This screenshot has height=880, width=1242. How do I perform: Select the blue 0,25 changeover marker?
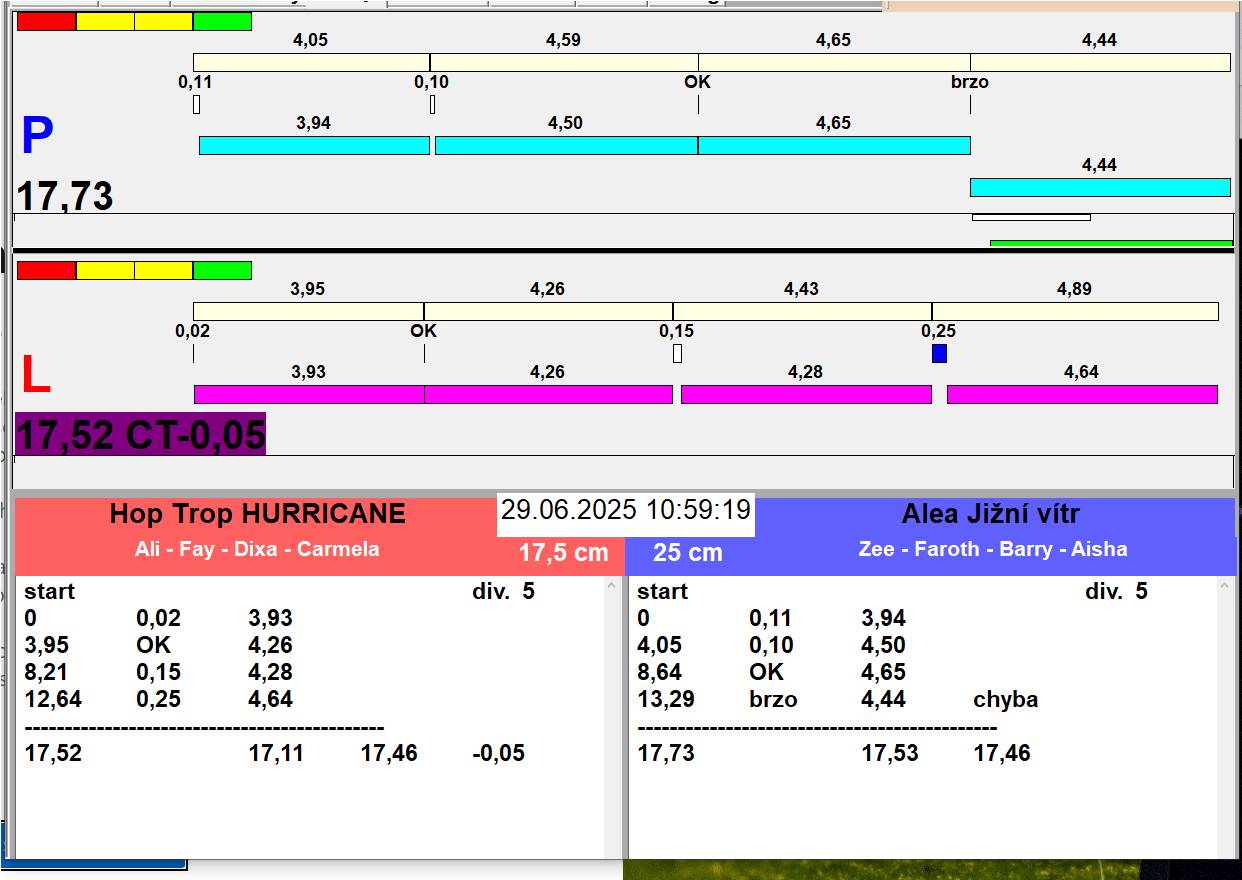[x=939, y=353]
